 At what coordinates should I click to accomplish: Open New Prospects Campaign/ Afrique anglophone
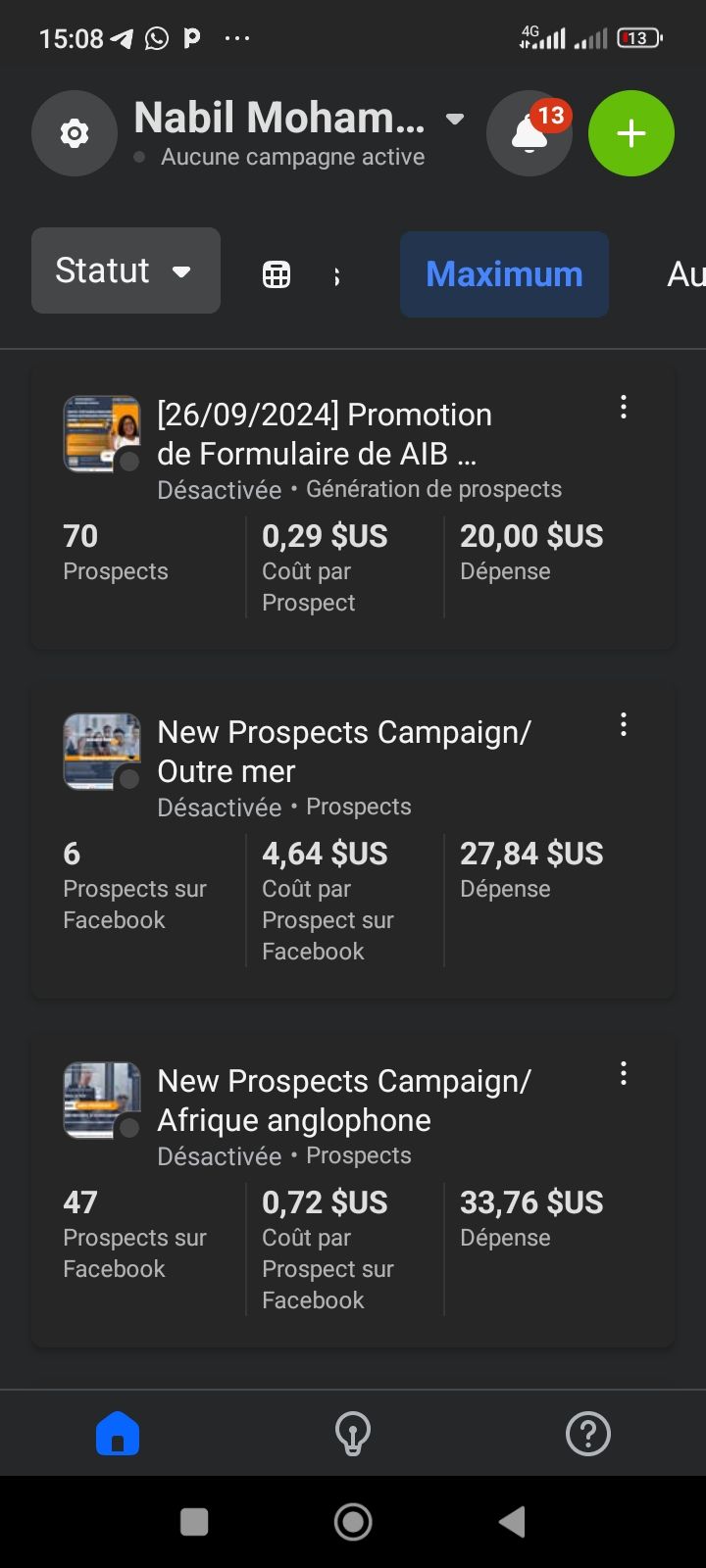pos(343,1101)
